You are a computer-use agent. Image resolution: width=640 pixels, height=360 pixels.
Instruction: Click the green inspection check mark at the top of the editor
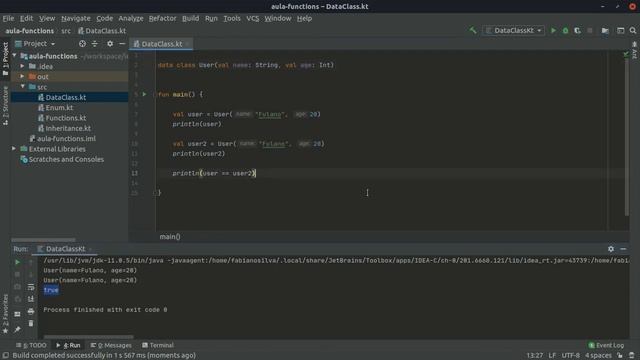click(626, 54)
